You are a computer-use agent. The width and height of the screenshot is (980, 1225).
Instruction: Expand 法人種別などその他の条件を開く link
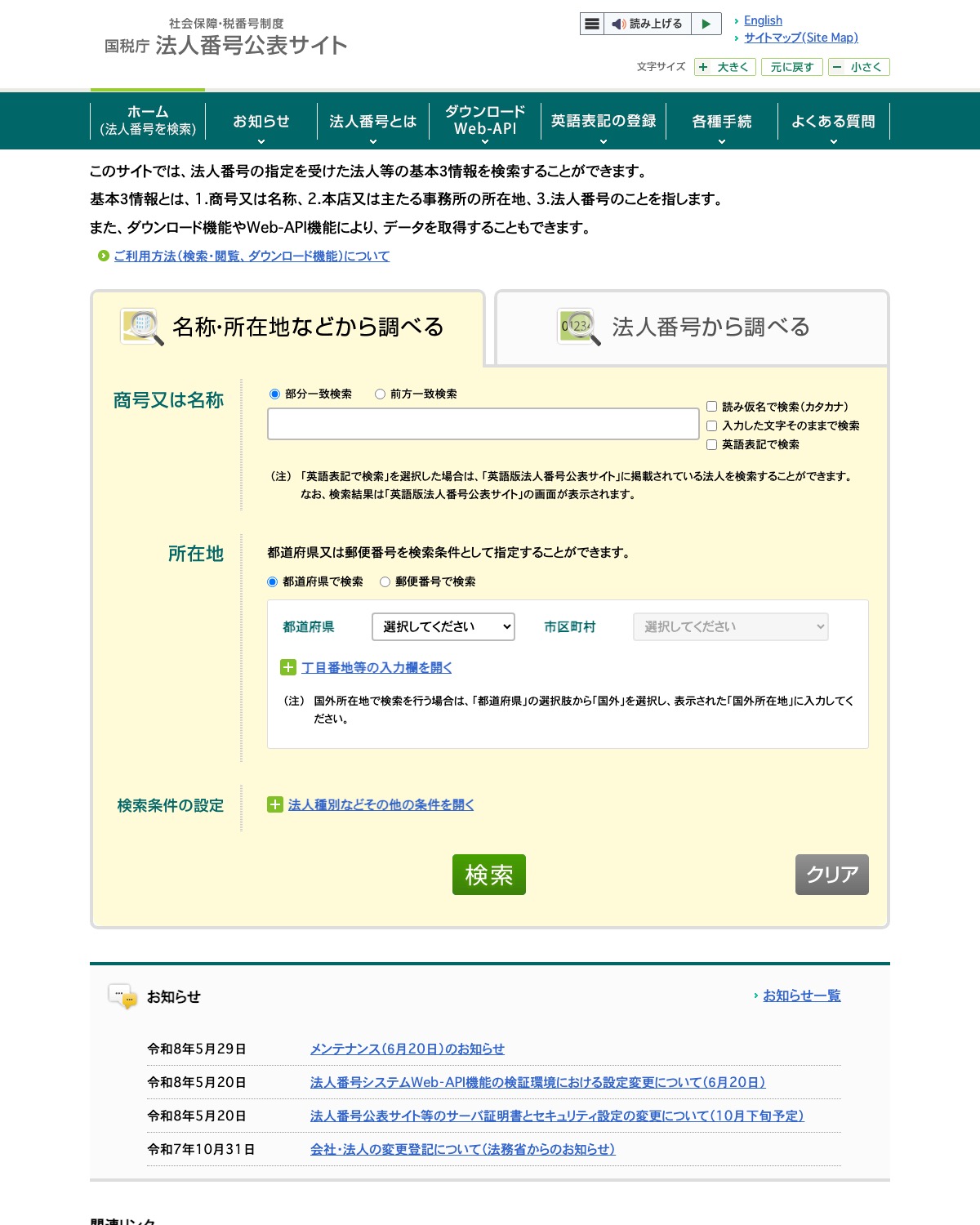point(381,804)
